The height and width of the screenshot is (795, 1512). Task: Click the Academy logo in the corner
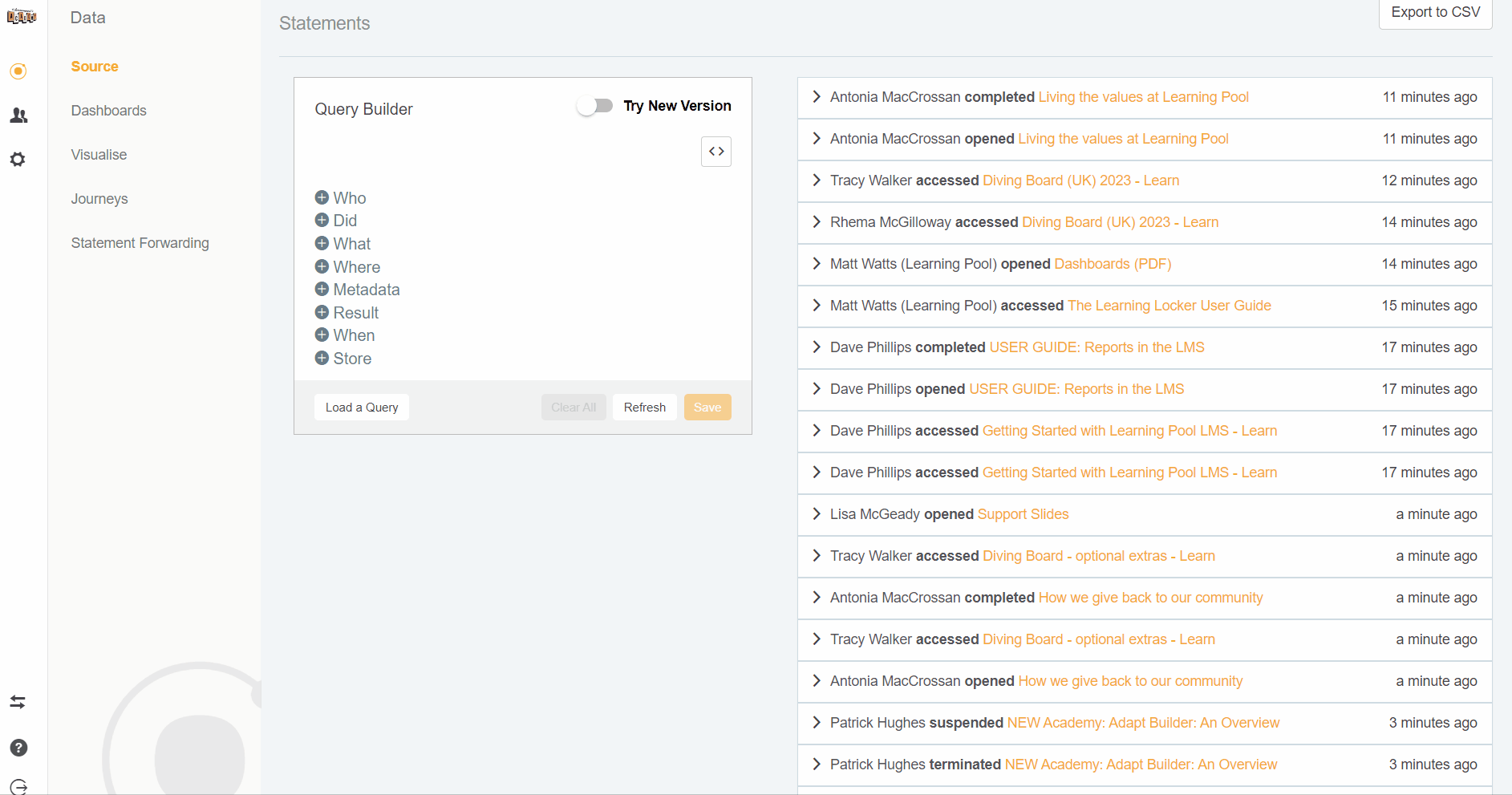click(x=22, y=14)
